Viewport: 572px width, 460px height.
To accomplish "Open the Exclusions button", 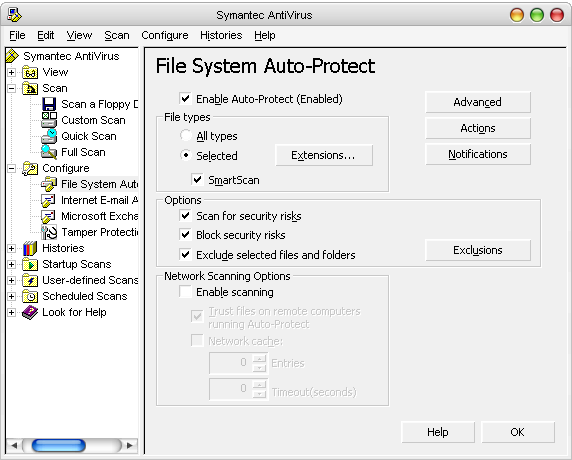I will (478, 250).
